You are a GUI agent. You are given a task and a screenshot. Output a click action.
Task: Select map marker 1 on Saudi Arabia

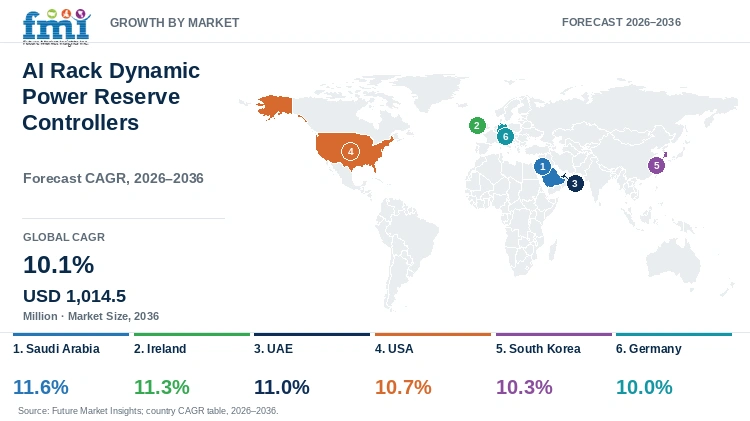[542, 166]
